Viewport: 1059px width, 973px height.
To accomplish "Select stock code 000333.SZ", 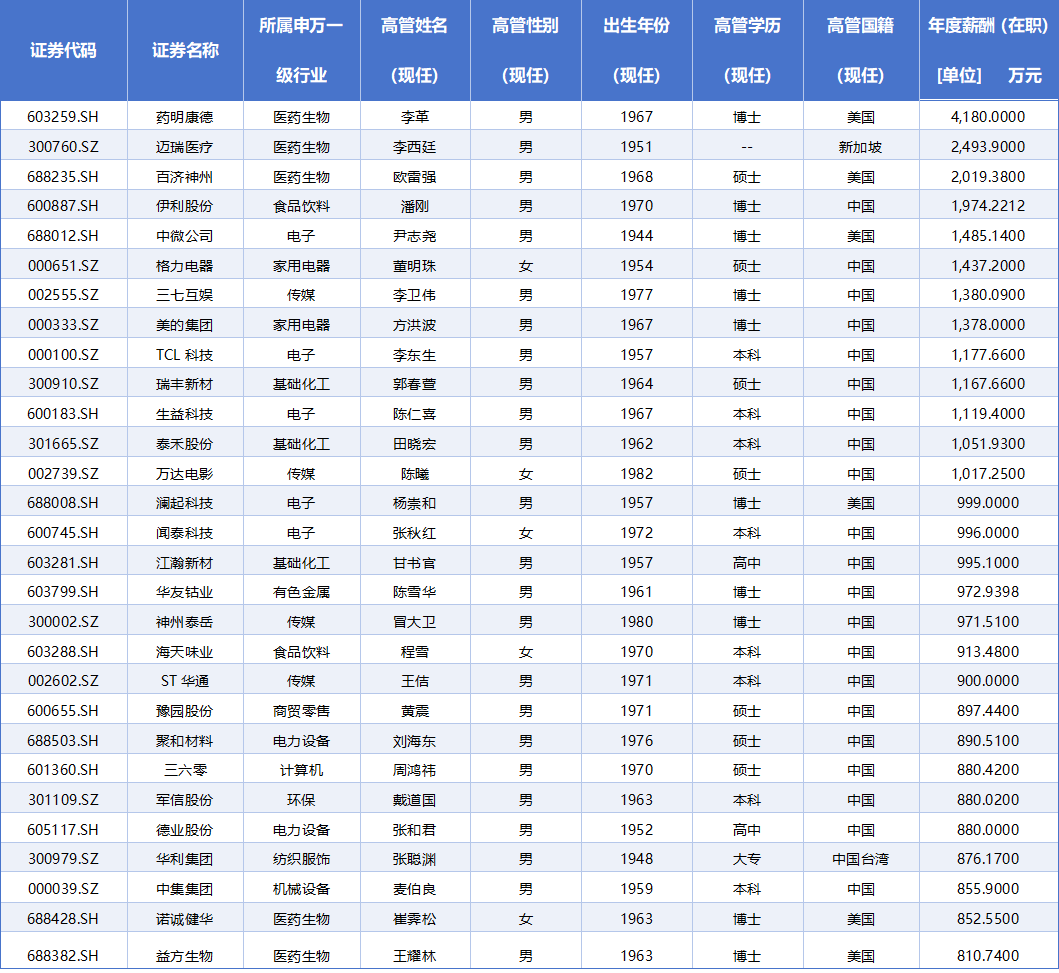I will 63,325.
